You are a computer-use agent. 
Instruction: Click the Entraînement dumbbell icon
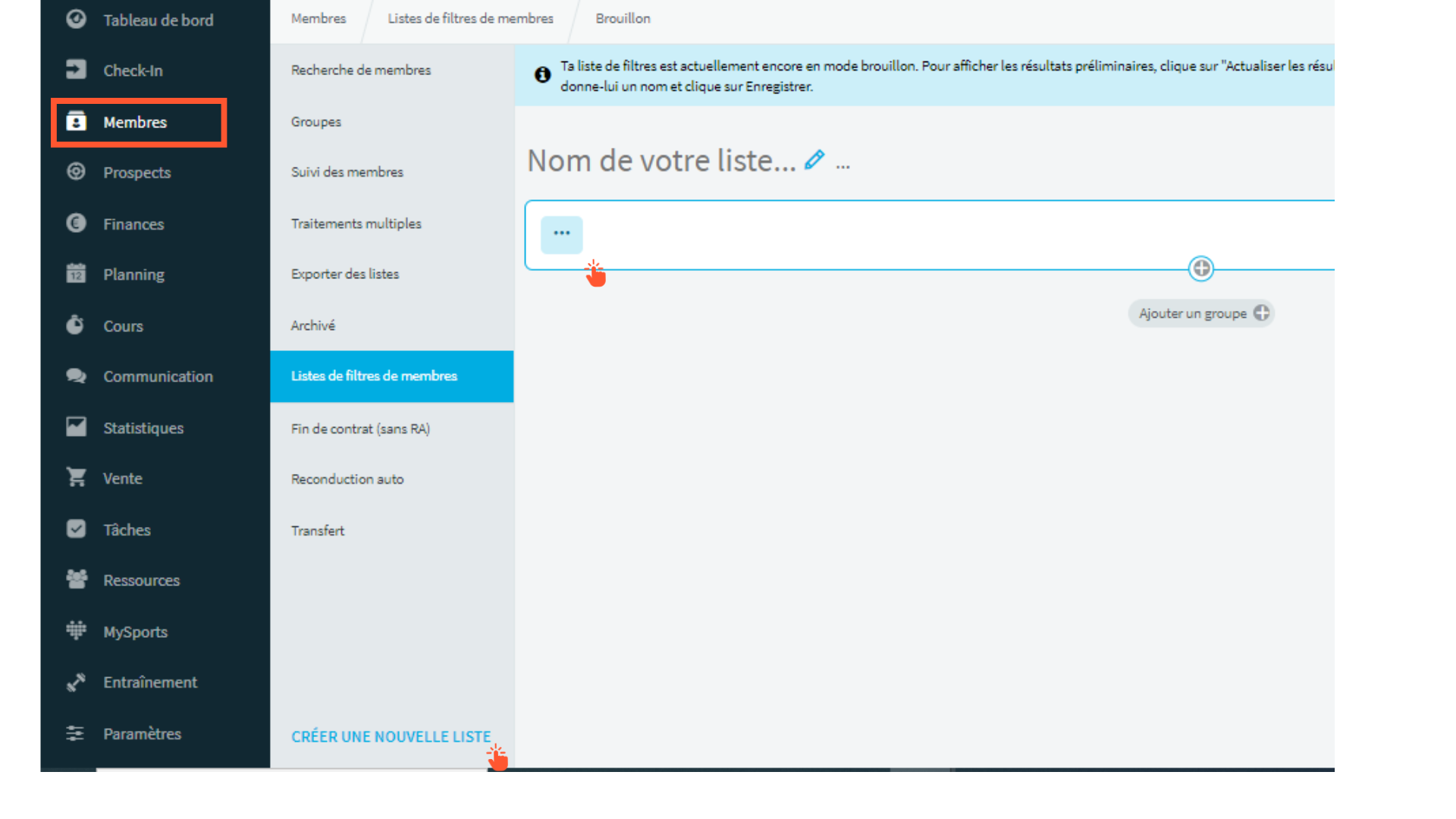pos(76,682)
